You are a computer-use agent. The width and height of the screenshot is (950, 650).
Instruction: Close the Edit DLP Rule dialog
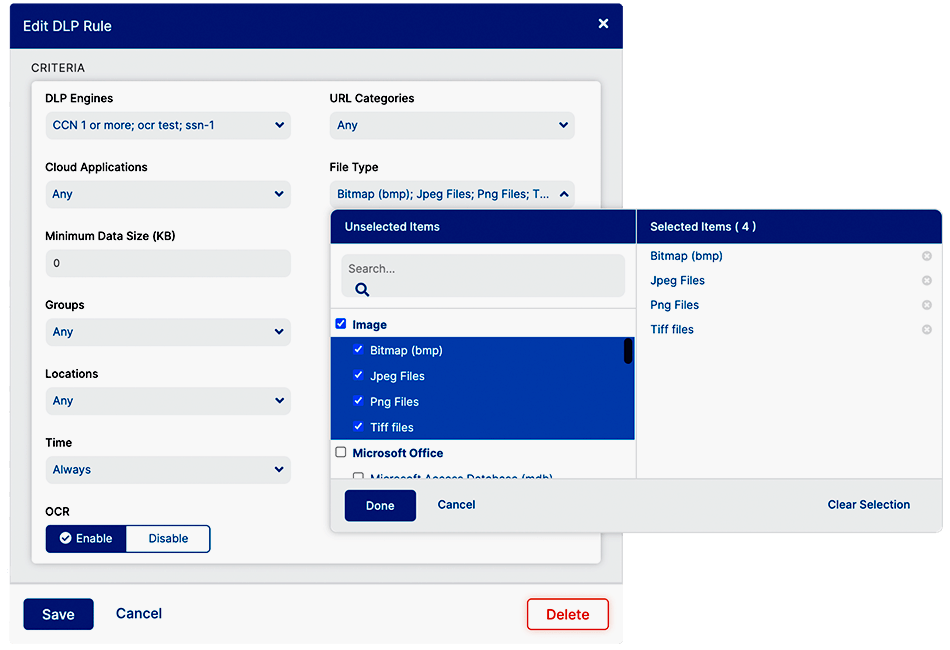coord(603,23)
